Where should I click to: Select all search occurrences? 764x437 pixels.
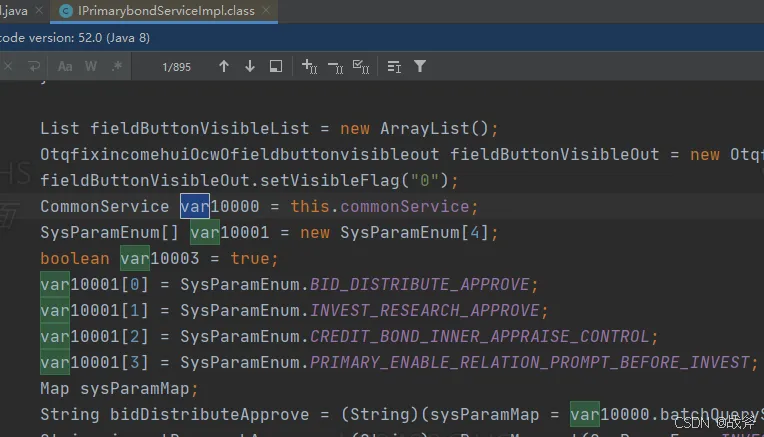(361, 67)
